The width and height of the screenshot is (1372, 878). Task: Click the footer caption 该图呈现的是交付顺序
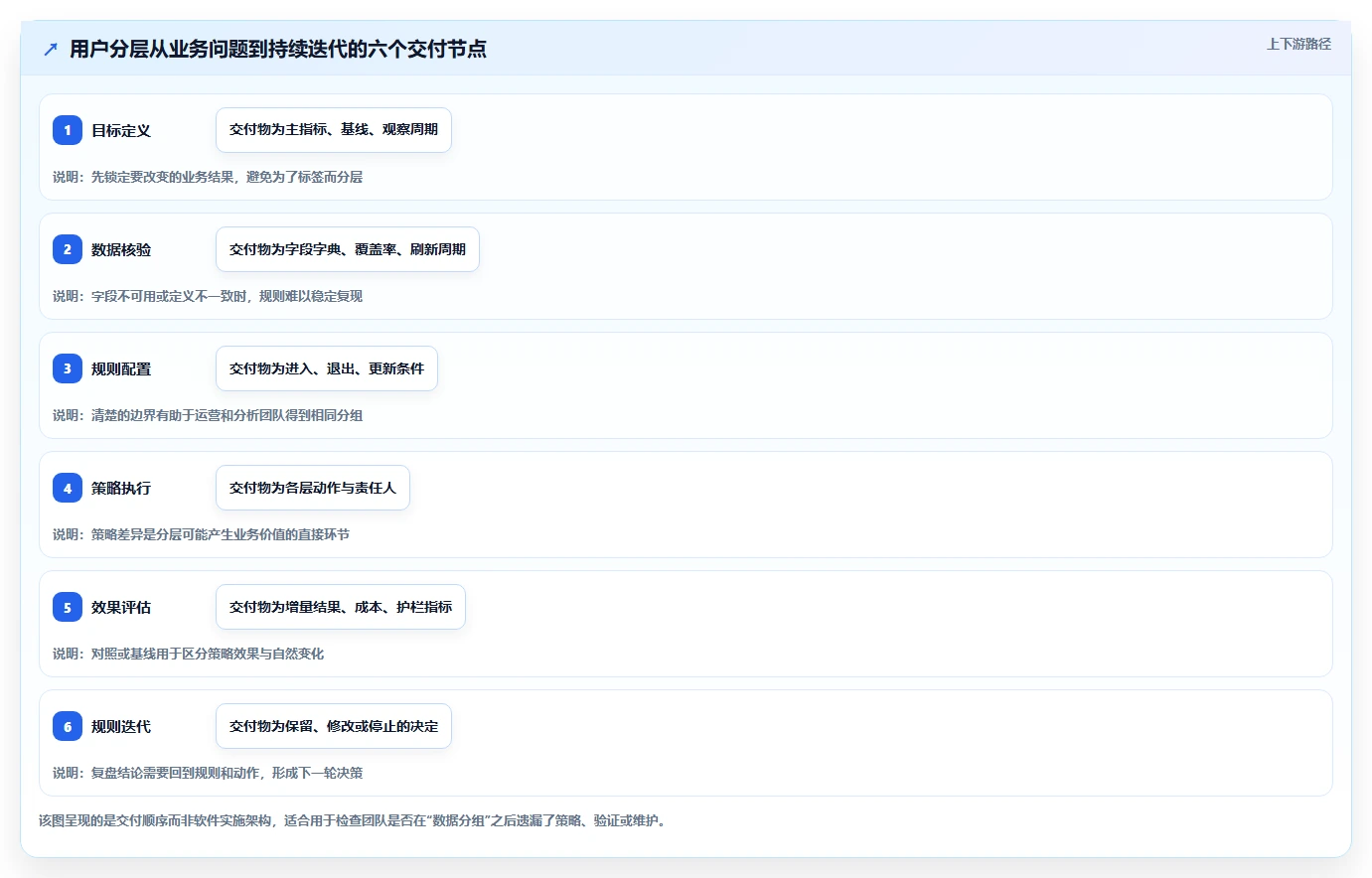353,820
